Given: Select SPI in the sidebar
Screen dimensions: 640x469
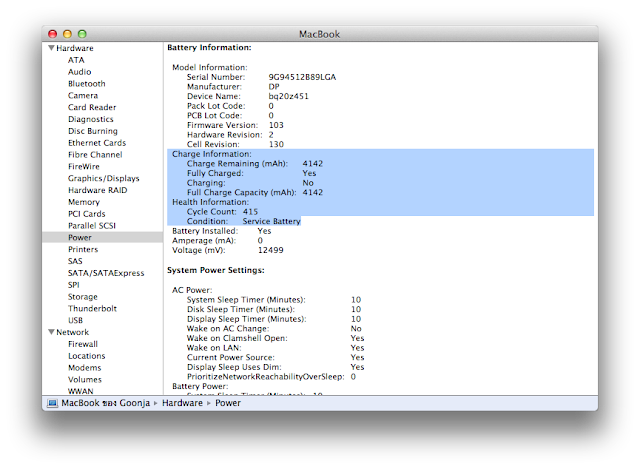Looking at the screenshot, I should pyautogui.click(x=73, y=285).
